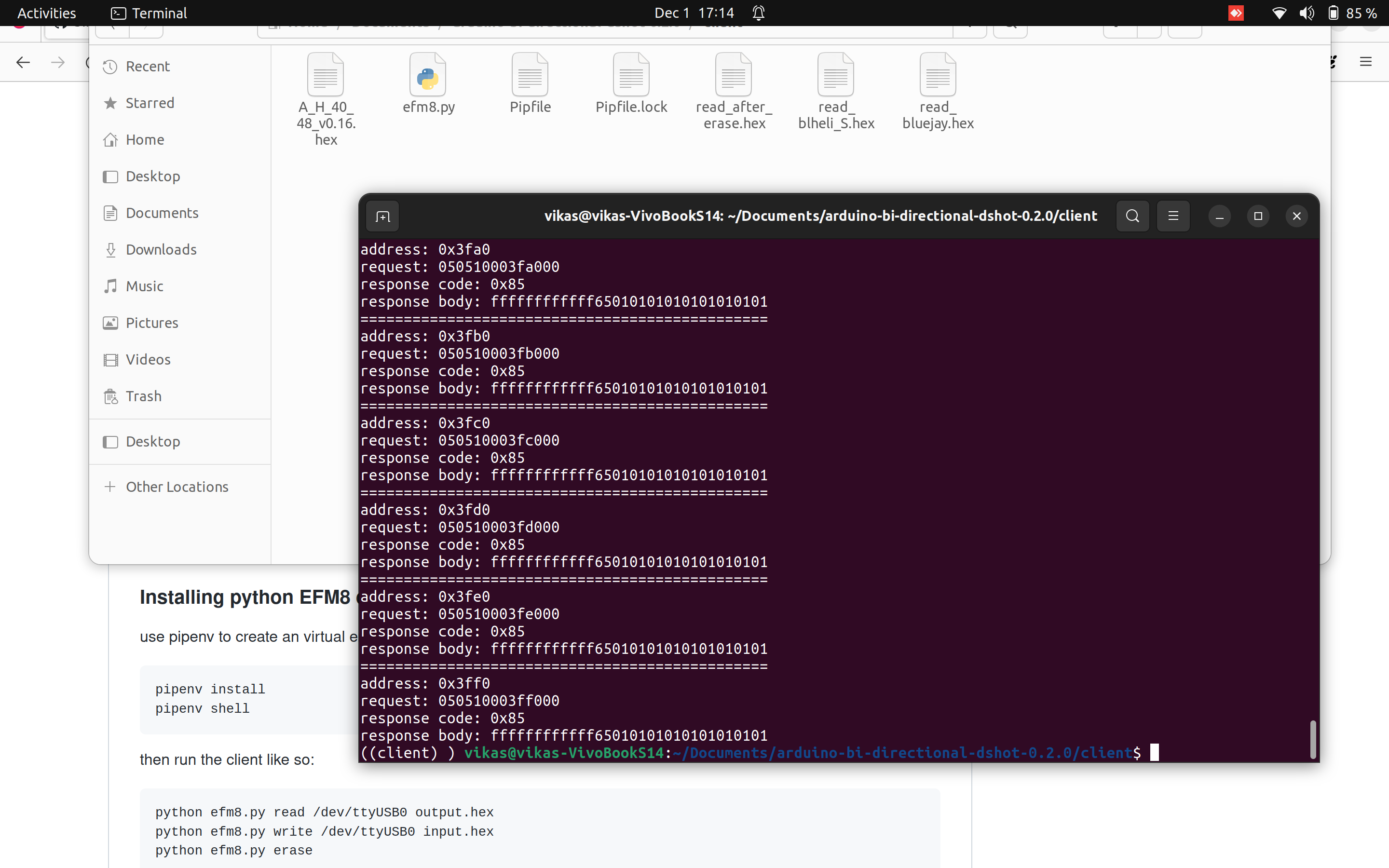Open the Files hamburger menu
Image resolution: width=1389 pixels, height=868 pixels.
point(1366,61)
